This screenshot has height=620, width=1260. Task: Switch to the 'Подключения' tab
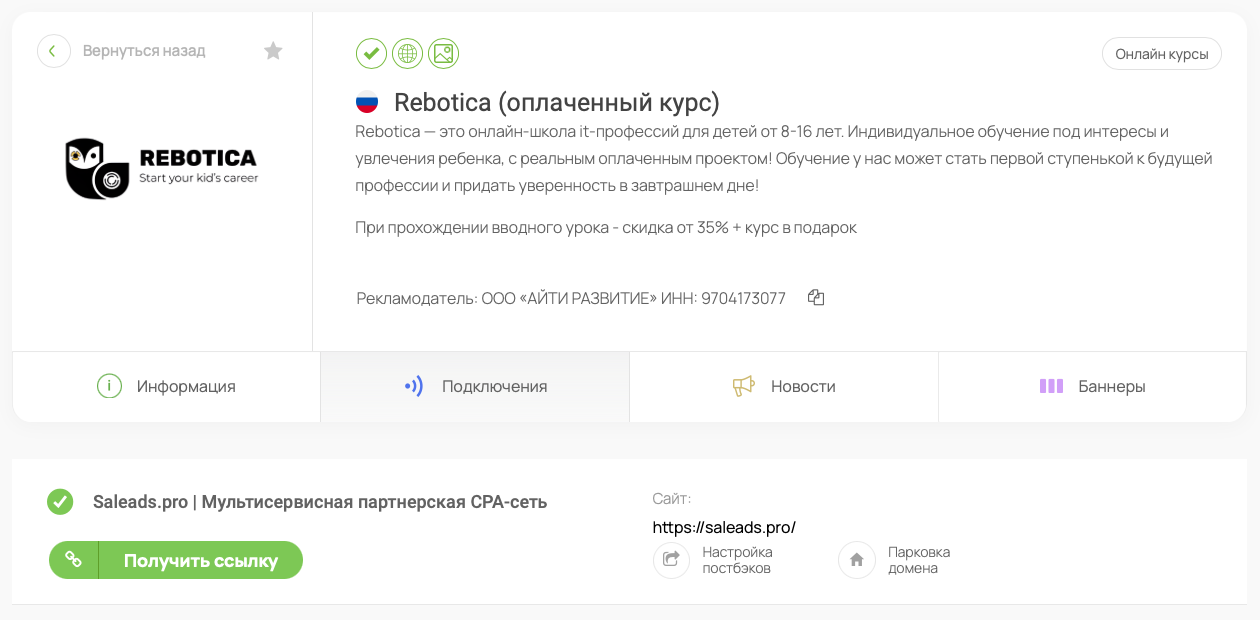(475, 386)
